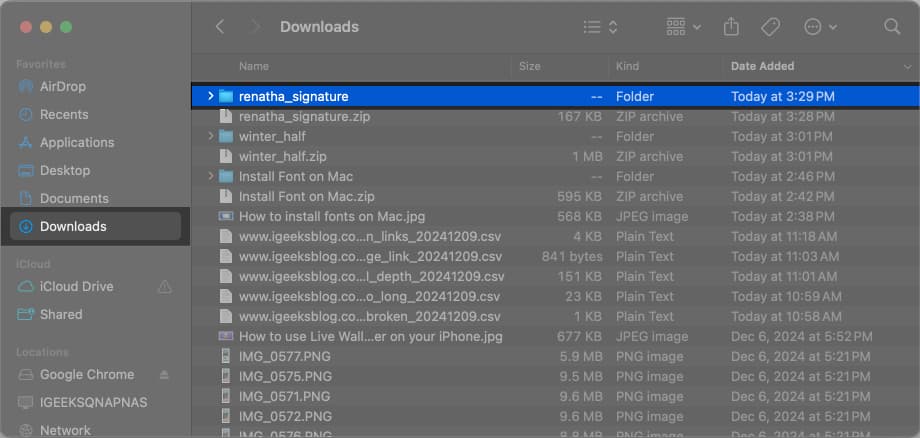The width and height of the screenshot is (920, 438).
Task: Select the o_long_20241209.csv file
Action: click(x=370, y=296)
